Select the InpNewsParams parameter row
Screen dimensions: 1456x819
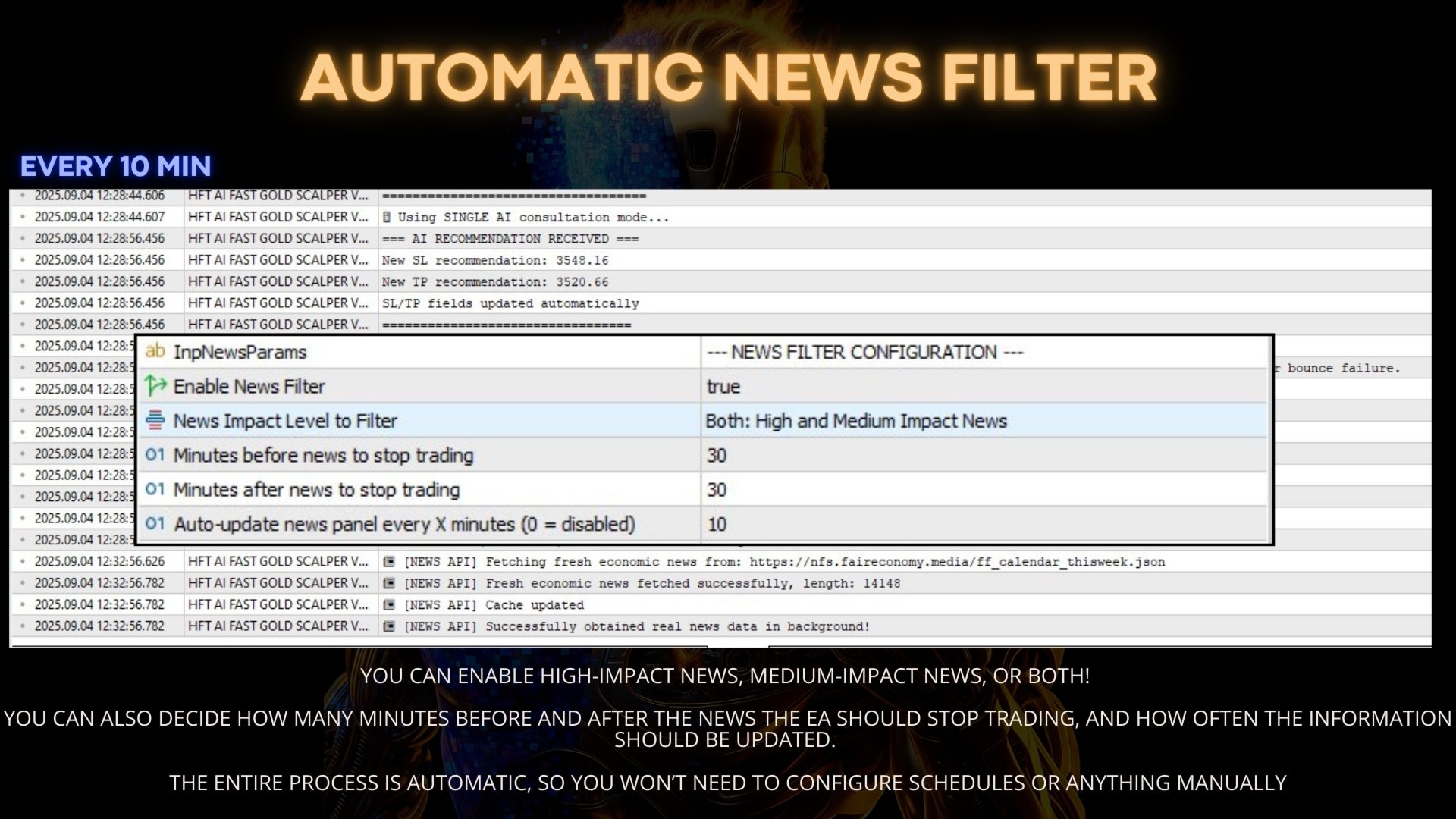pyautogui.click(x=240, y=353)
